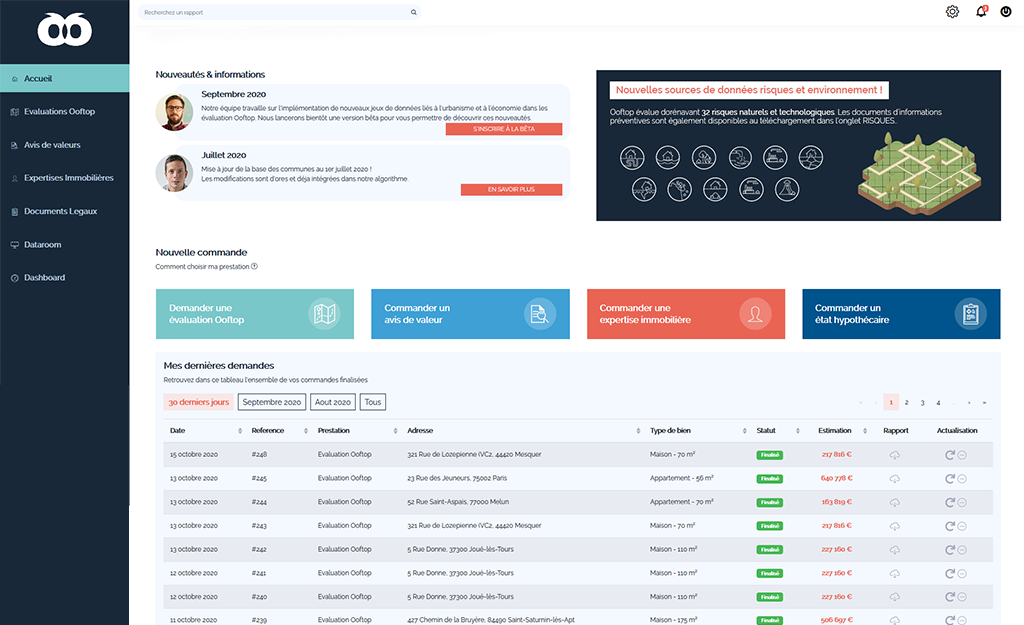Click Commander une expertise immobilière card
Screen dimensions: 1024x625
click(x=686, y=314)
